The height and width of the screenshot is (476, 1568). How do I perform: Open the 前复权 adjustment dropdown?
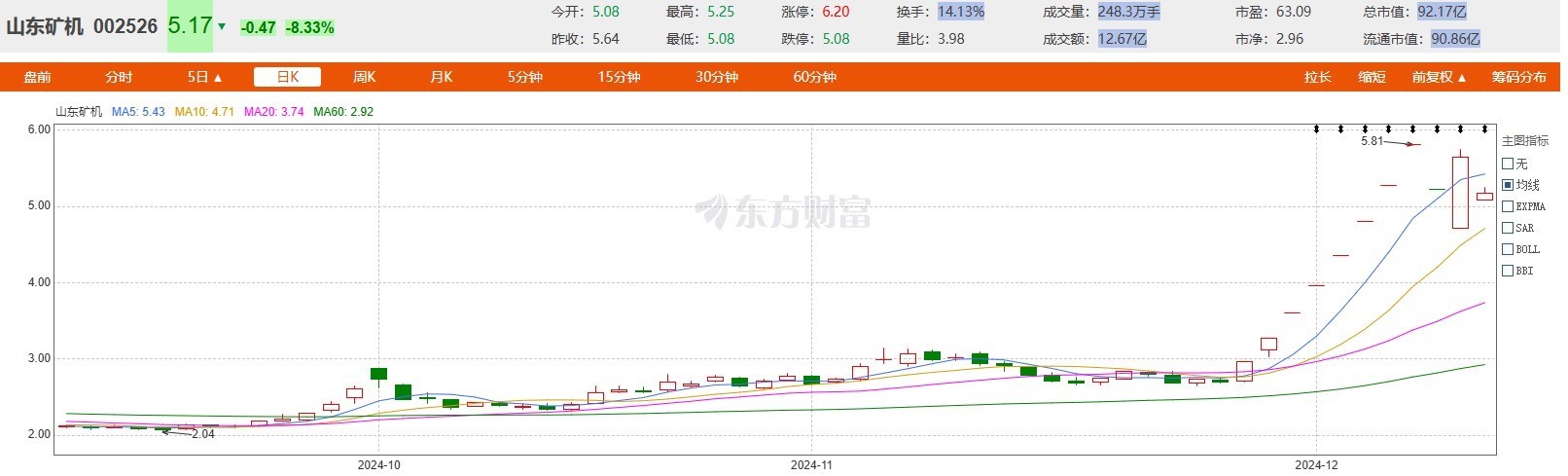pos(1440,77)
